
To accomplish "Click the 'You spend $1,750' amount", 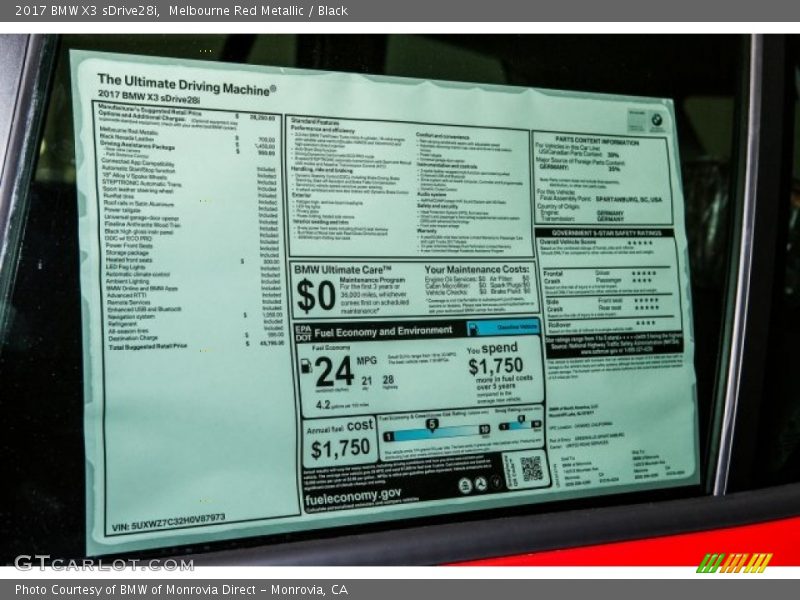I will point(495,366).
